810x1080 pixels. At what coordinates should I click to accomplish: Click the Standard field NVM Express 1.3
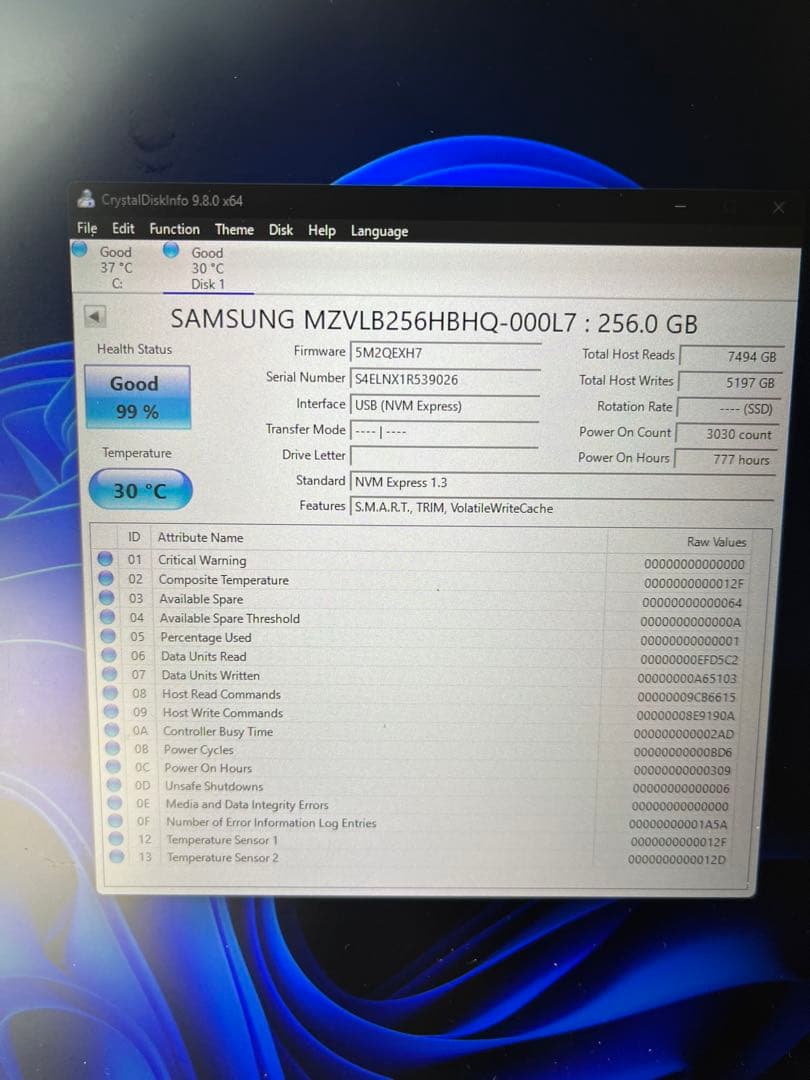coord(563,482)
